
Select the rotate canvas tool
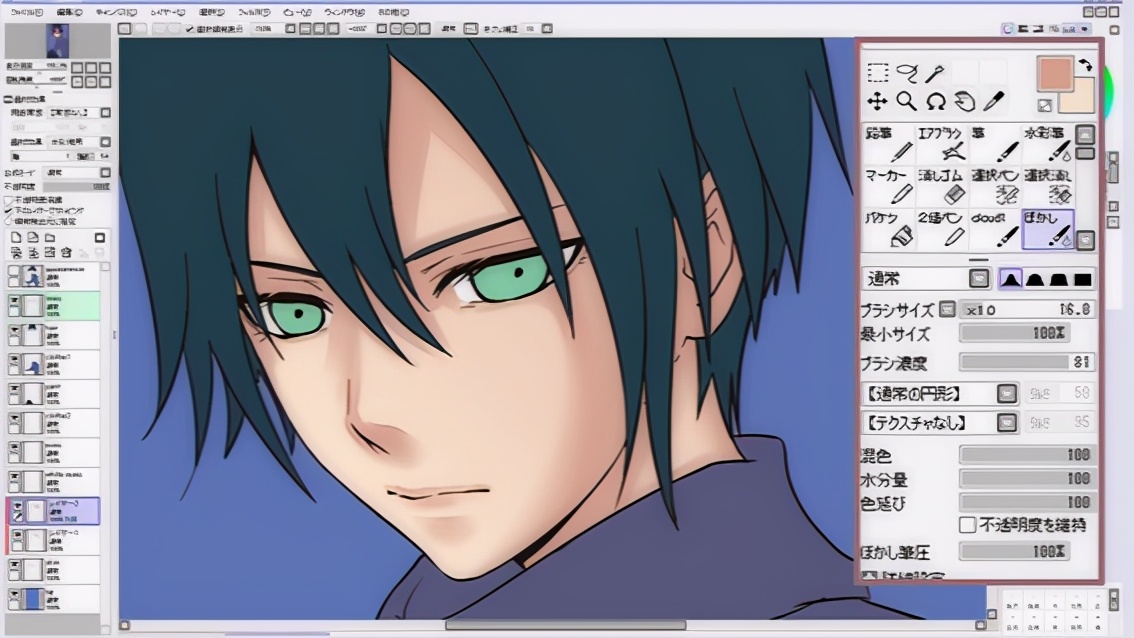click(935, 101)
